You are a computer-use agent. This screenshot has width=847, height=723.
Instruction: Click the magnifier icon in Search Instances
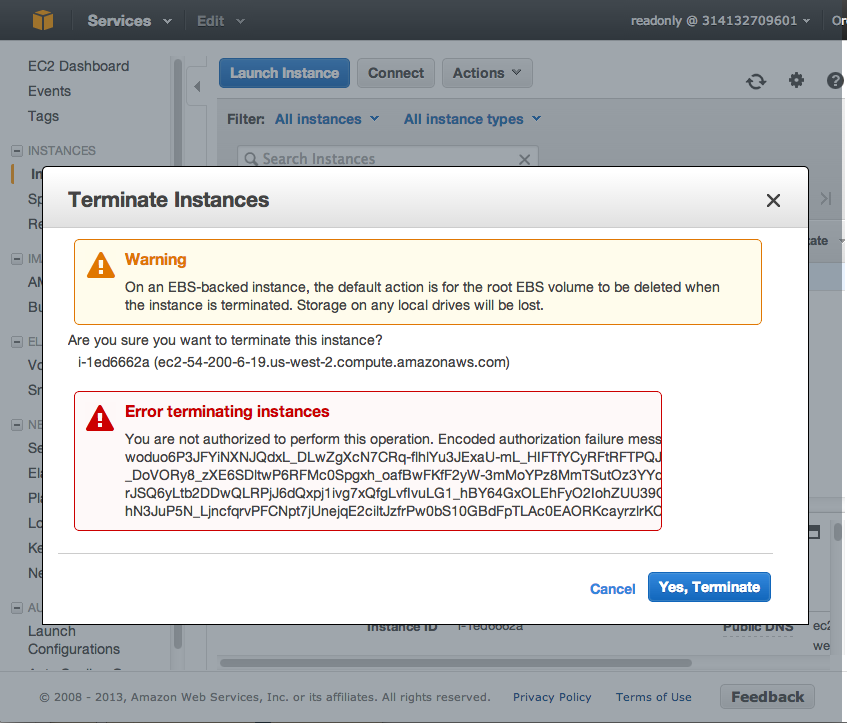click(249, 159)
